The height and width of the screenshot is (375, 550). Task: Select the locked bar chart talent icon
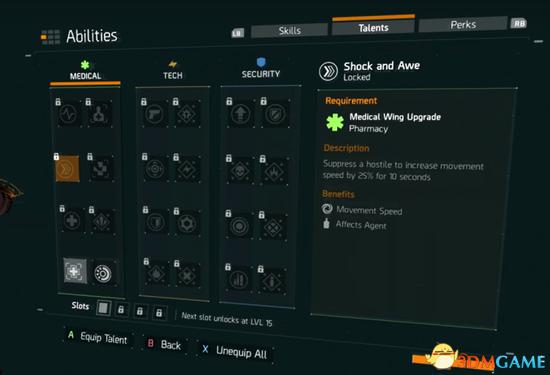coord(239,280)
